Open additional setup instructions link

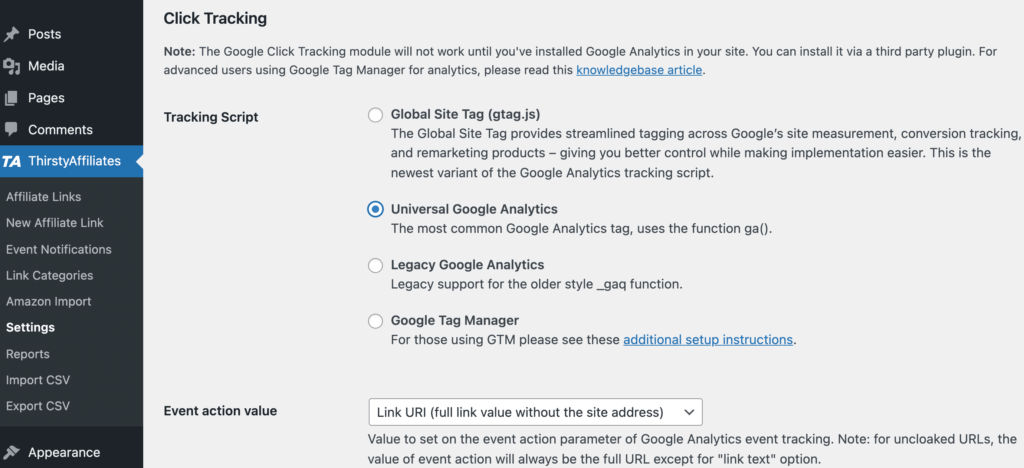[x=708, y=340]
